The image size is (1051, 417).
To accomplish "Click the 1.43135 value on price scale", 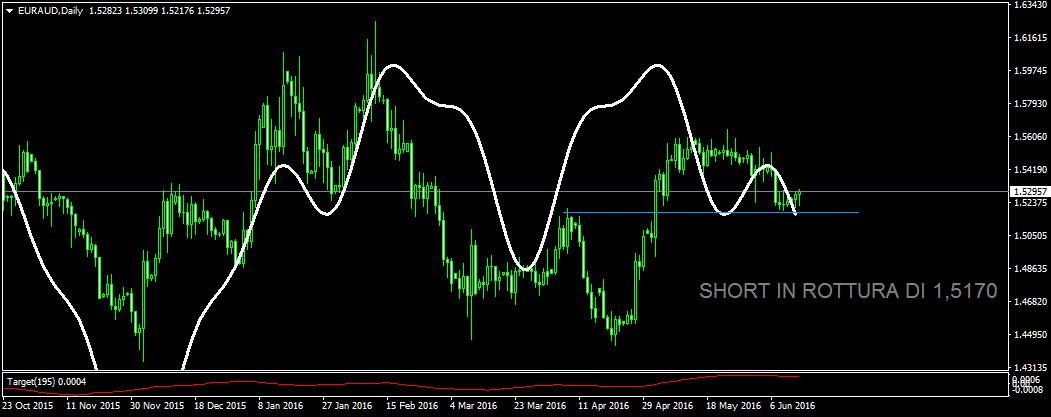I will [x=1029, y=367].
